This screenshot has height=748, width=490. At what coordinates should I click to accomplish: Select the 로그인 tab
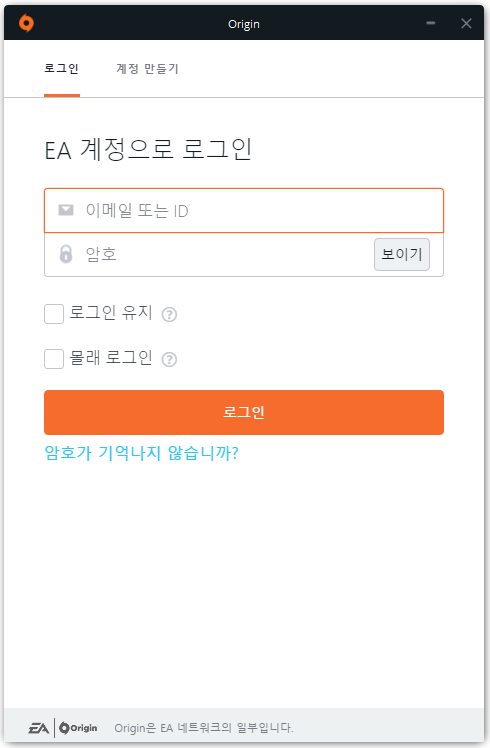point(62,69)
